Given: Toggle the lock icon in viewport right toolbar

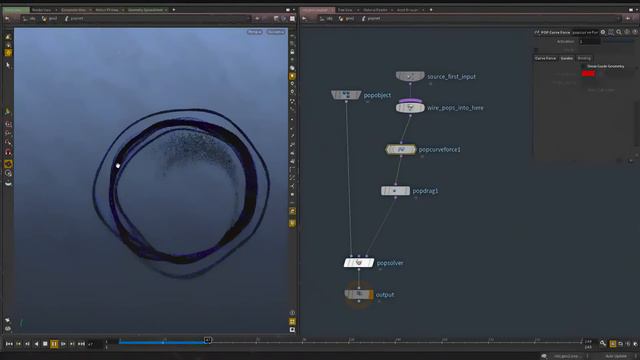Looking at the screenshot, I should click(x=292, y=52).
